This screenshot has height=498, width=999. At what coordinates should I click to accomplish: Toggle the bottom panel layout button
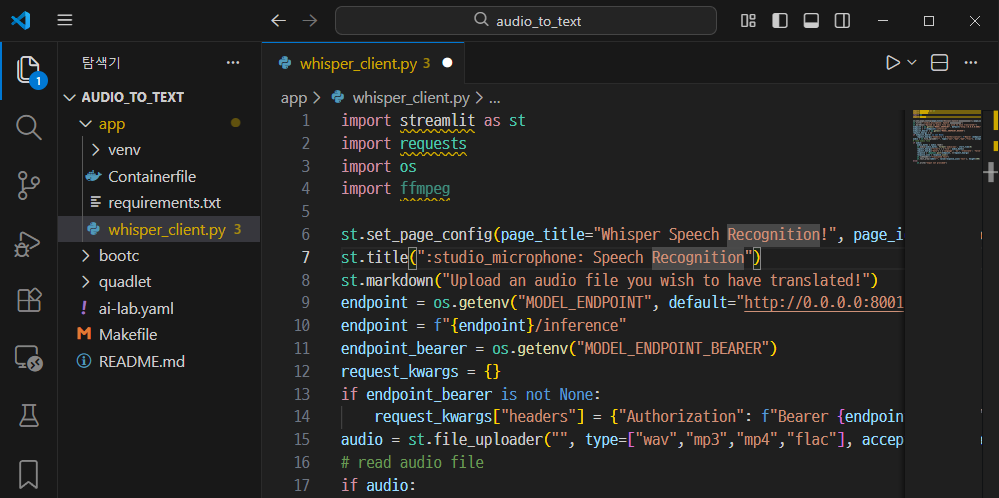[x=811, y=21]
